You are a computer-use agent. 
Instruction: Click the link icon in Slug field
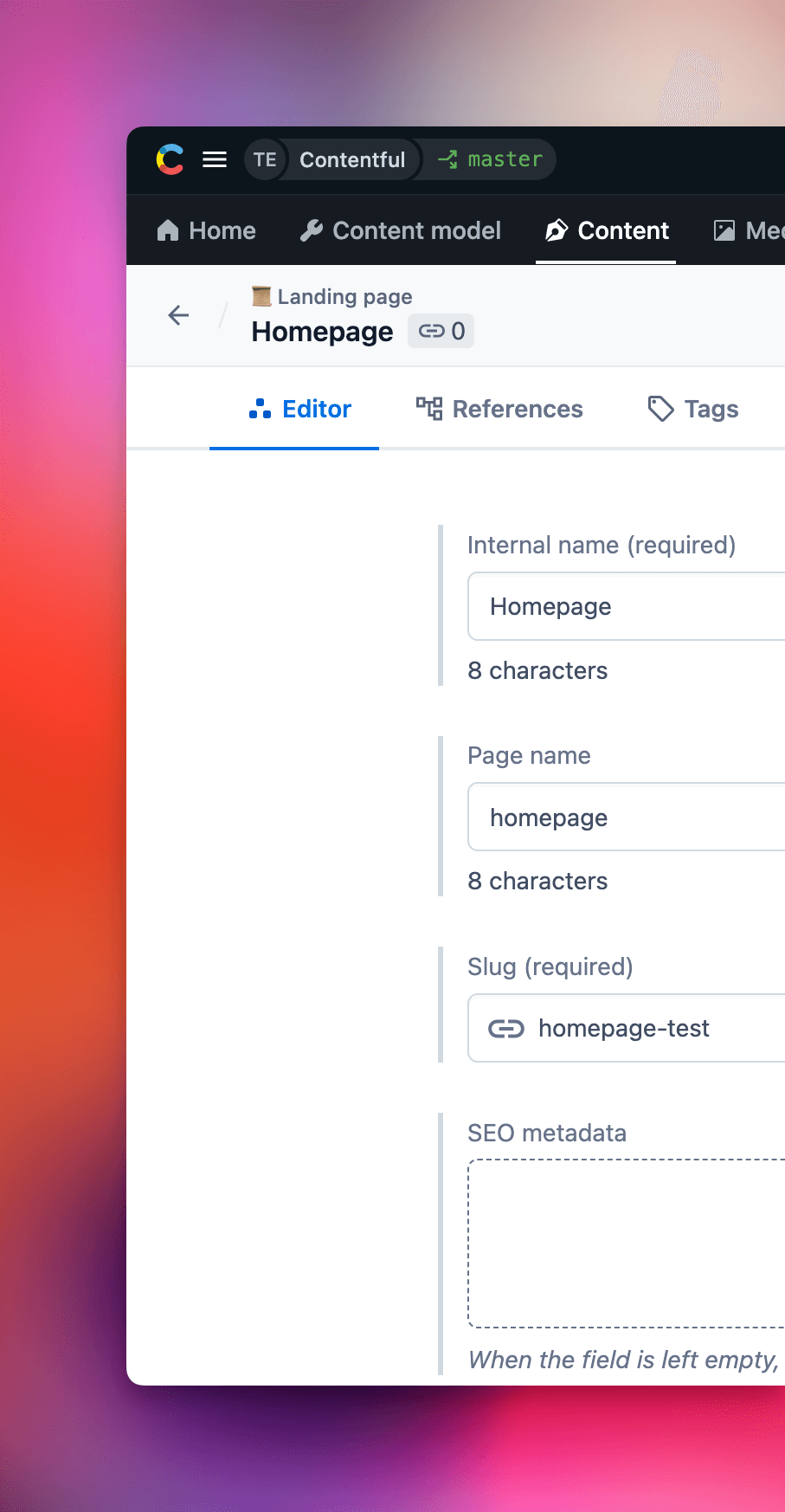(506, 1028)
